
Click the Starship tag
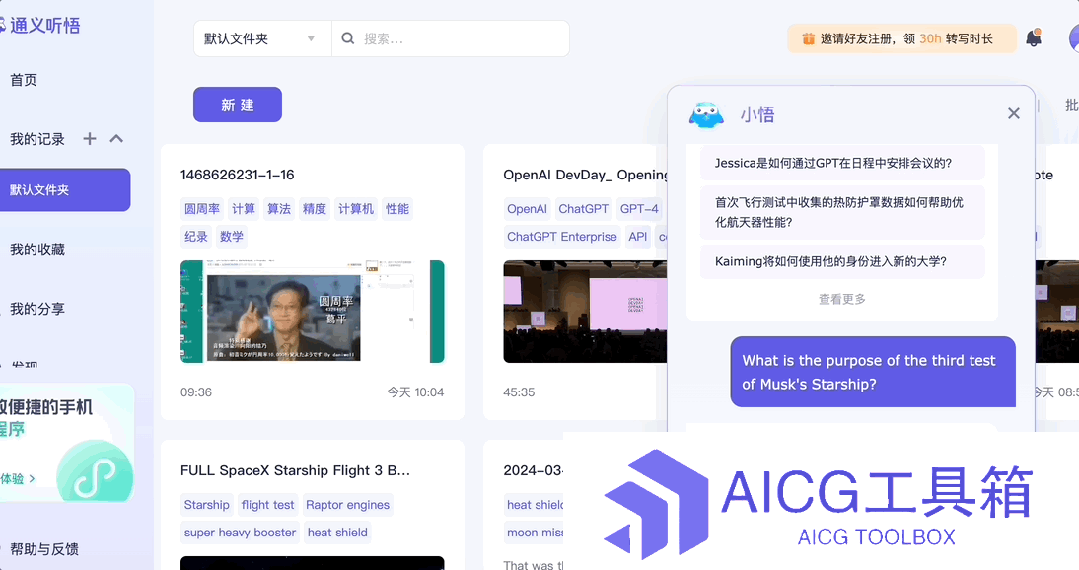point(206,505)
